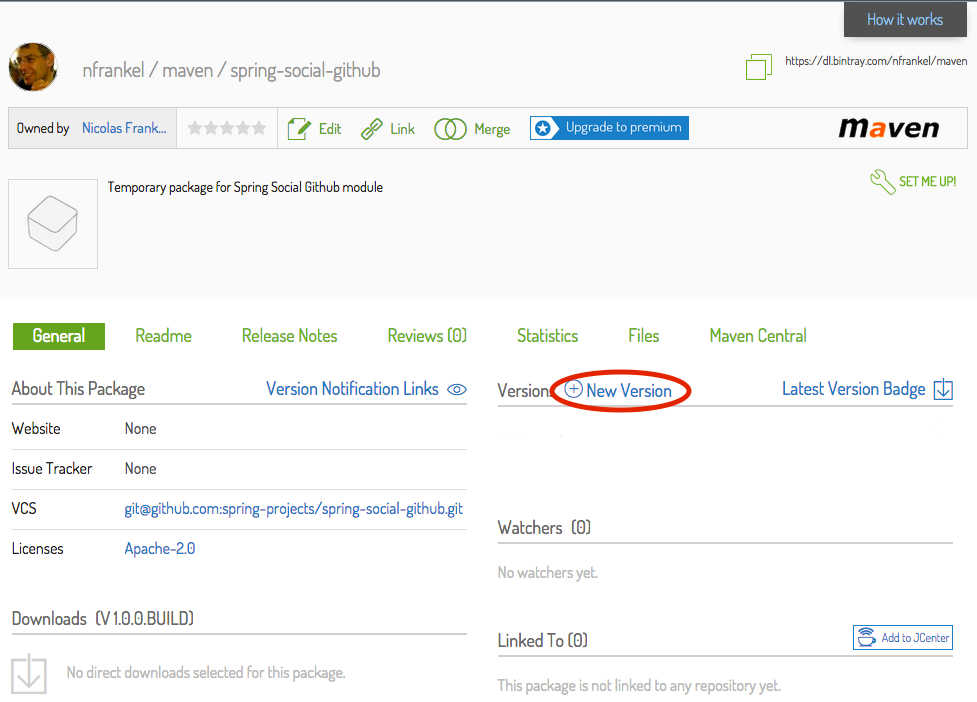Open the How it works button

[x=904, y=20]
